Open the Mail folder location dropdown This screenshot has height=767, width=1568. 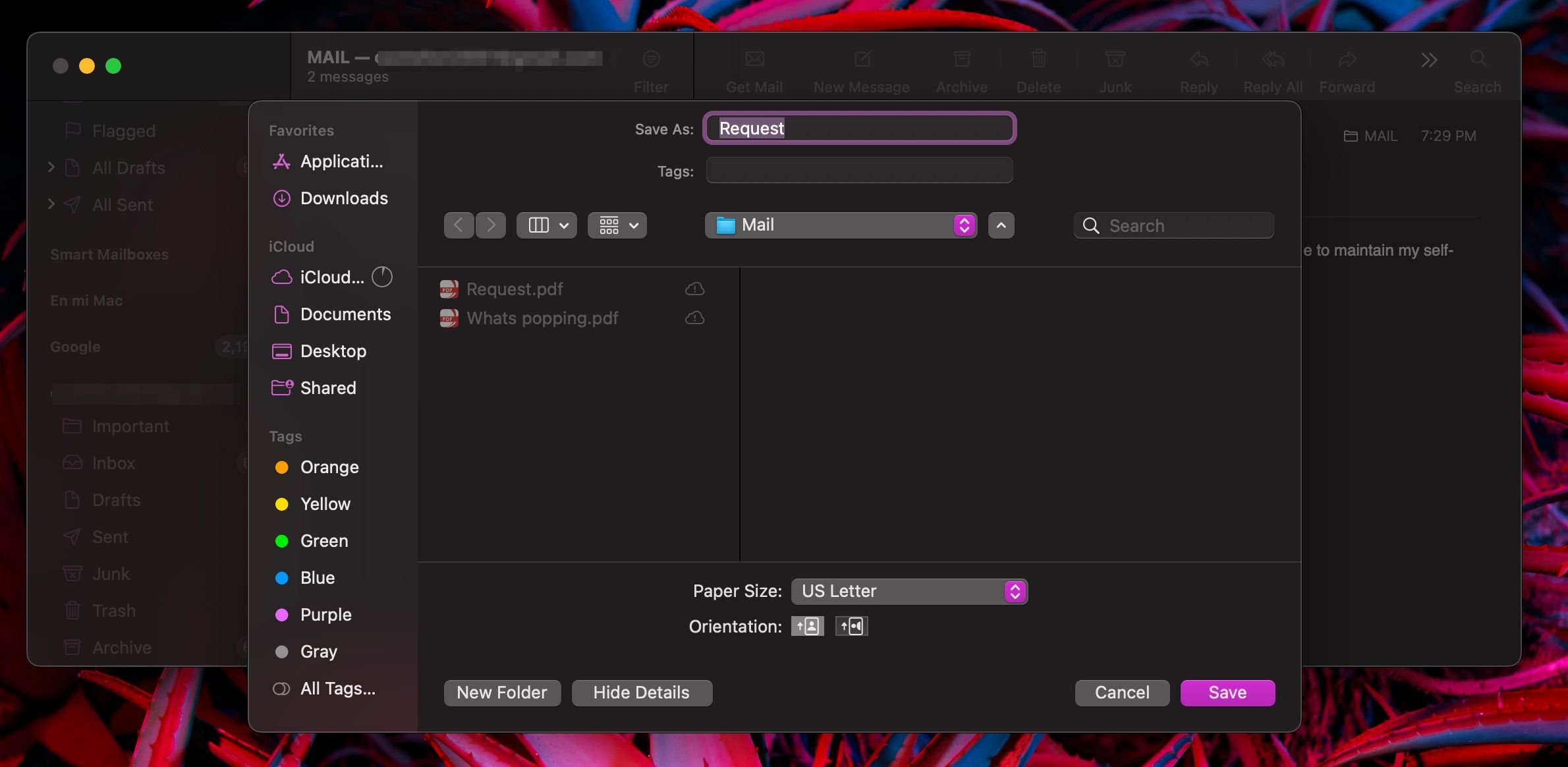841,225
